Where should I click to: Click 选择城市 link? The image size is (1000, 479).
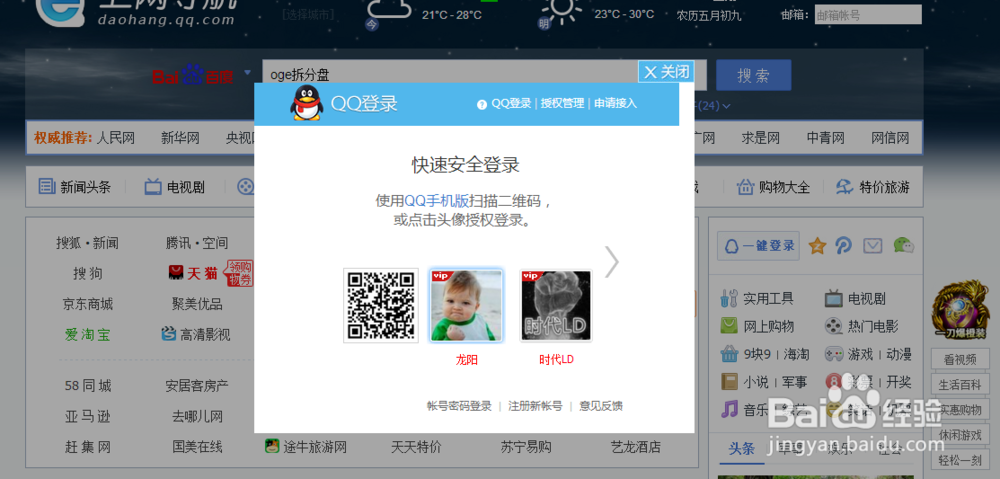[309, 14]
